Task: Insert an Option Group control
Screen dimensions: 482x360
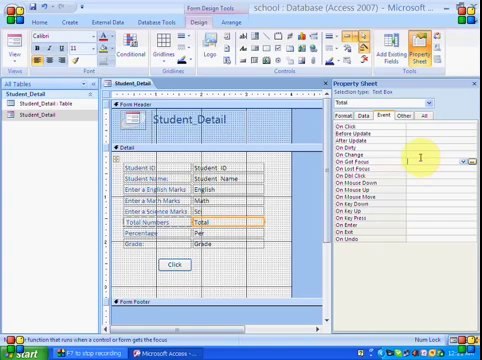Action: 278,36
